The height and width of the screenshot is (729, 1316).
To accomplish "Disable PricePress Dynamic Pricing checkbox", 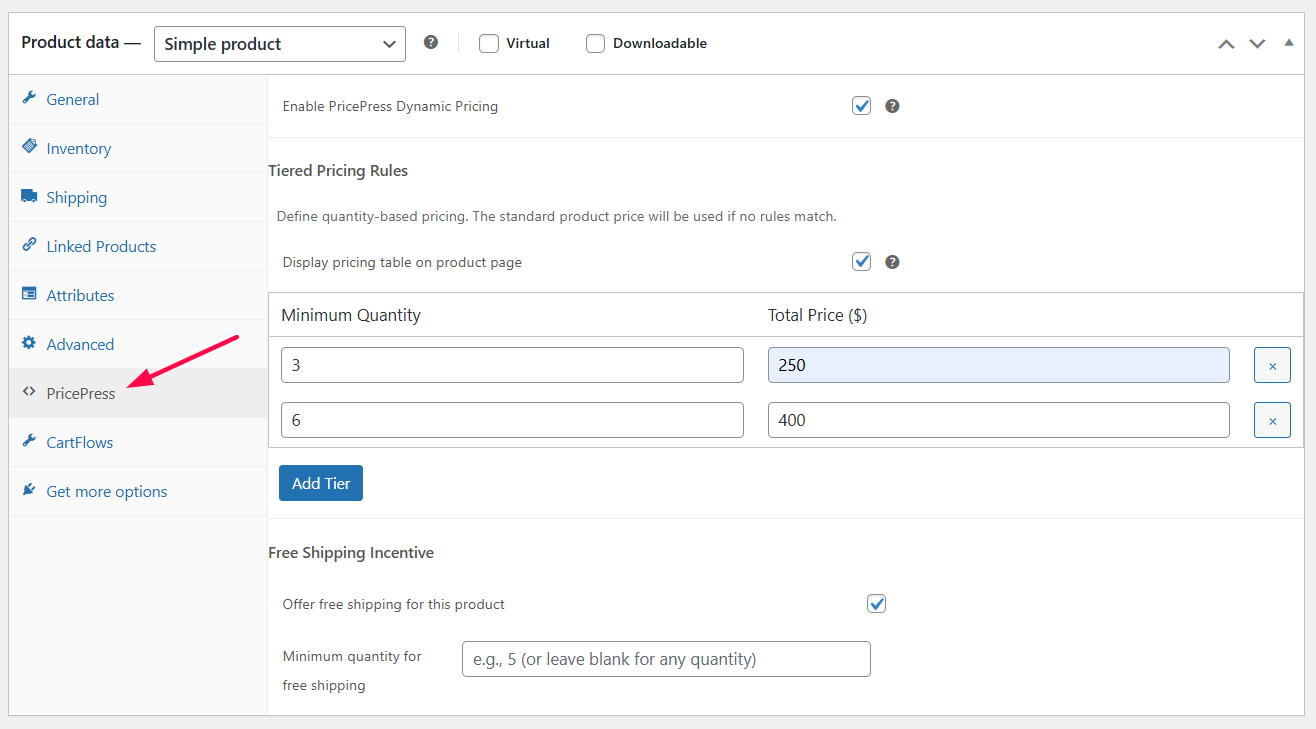I will 861,106.
